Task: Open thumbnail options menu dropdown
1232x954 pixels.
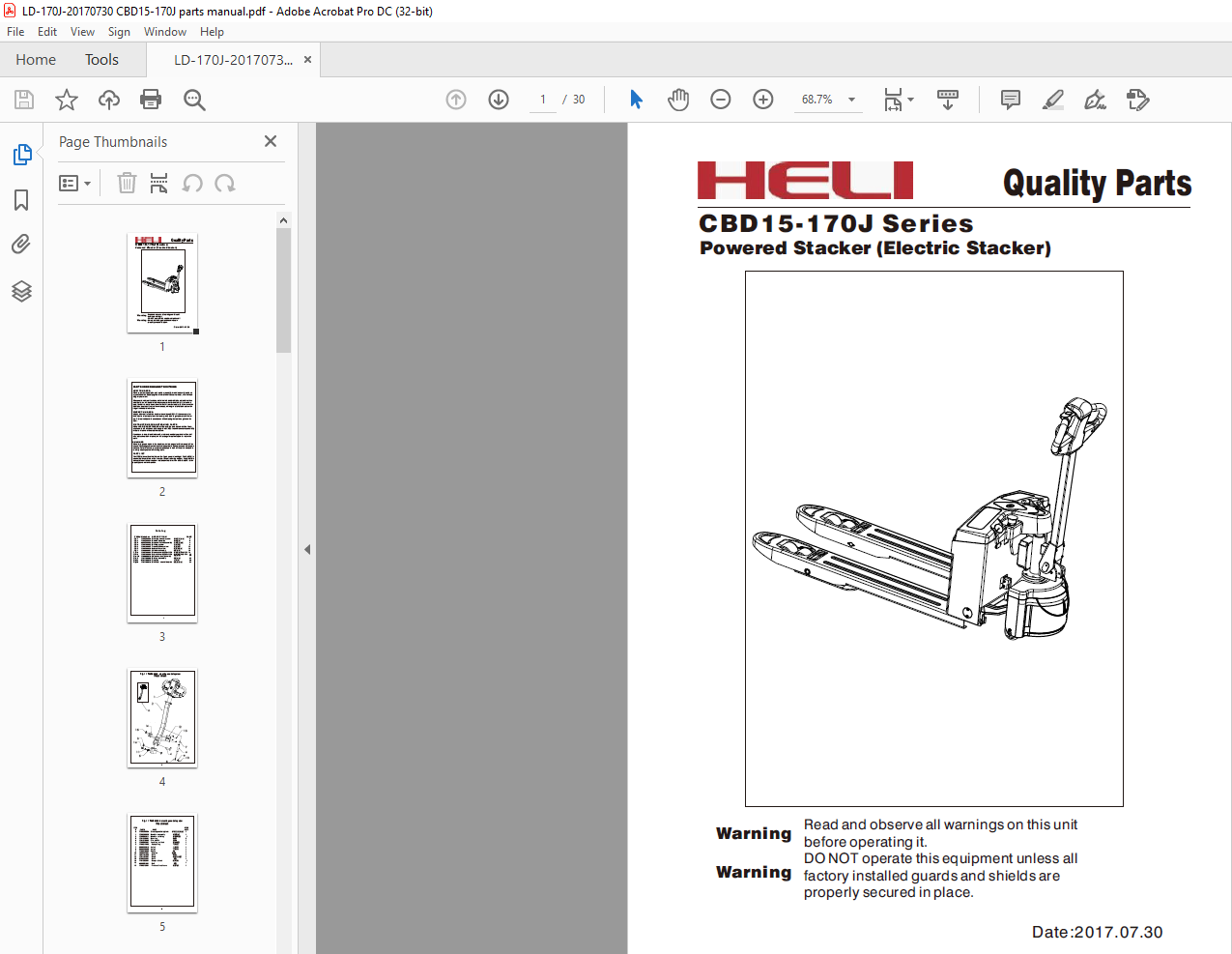Action: 74,183
